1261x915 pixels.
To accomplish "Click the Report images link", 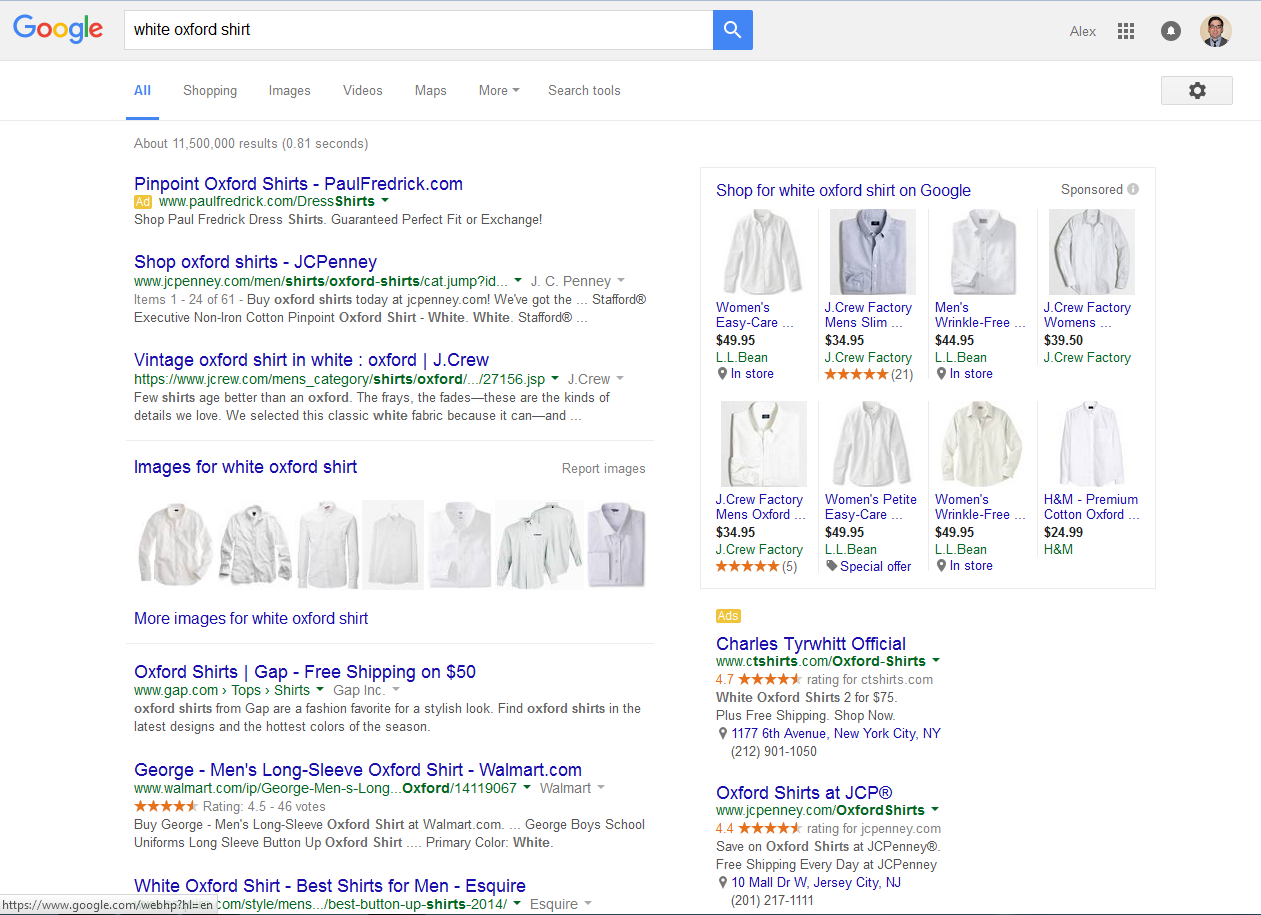I will coord(603,468).
